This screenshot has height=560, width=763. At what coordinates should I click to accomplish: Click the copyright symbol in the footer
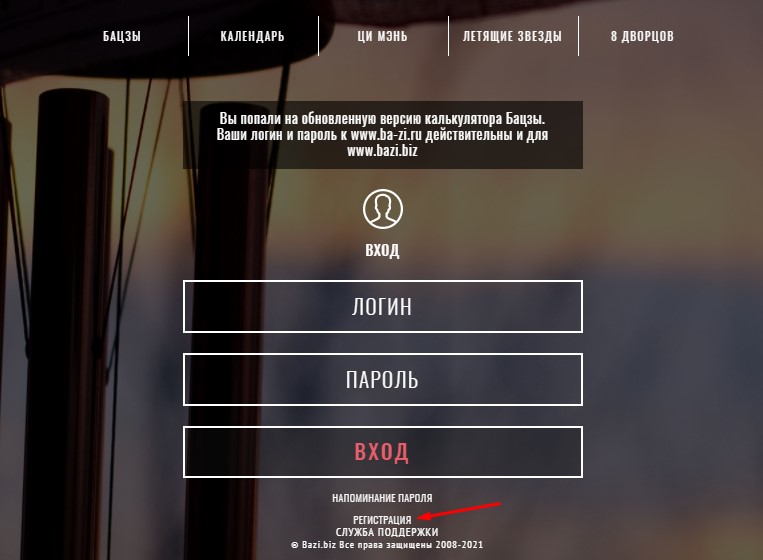pos(294,545)
